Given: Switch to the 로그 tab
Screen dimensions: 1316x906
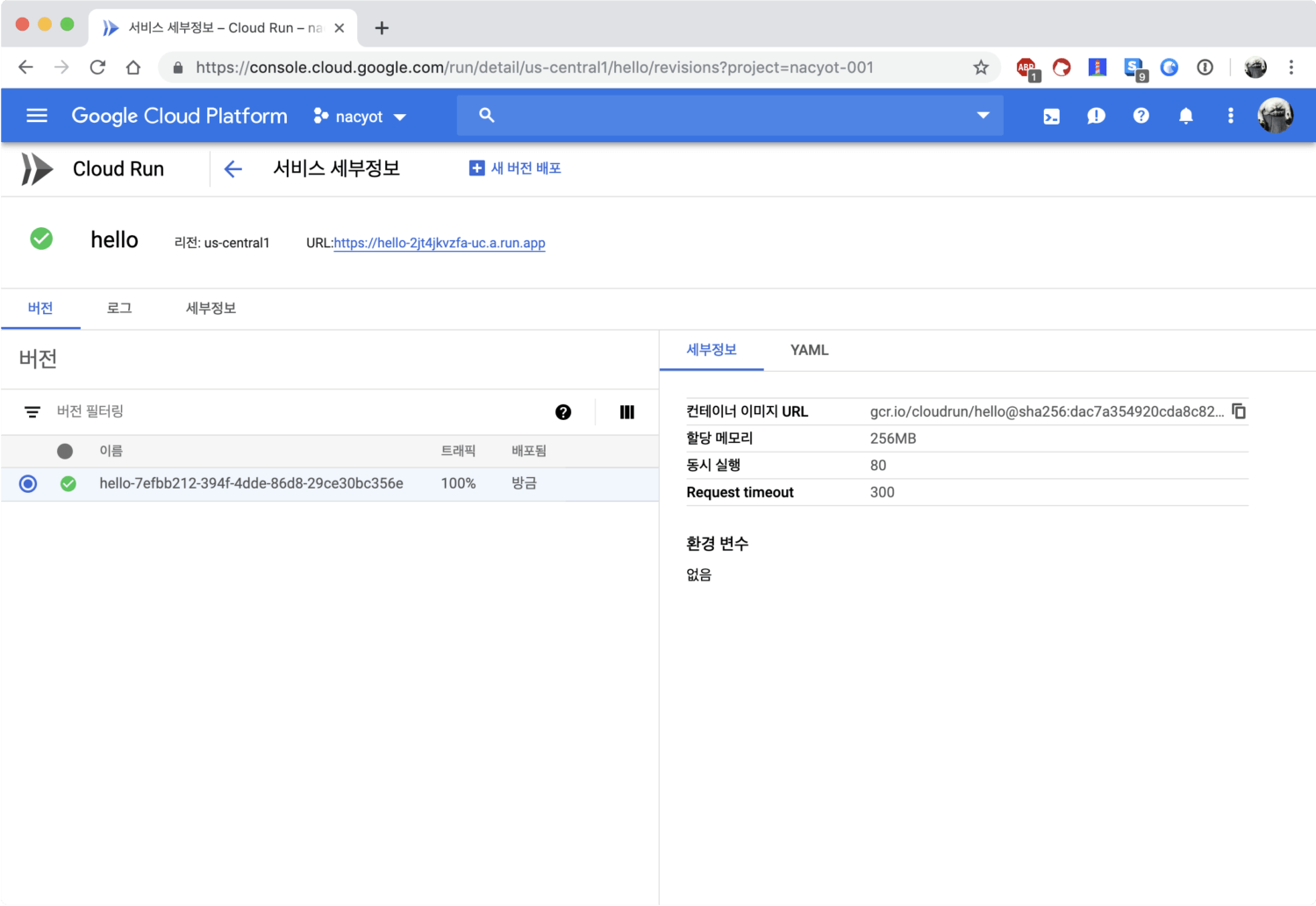Looking at the screenshot, I should [119, 309].
